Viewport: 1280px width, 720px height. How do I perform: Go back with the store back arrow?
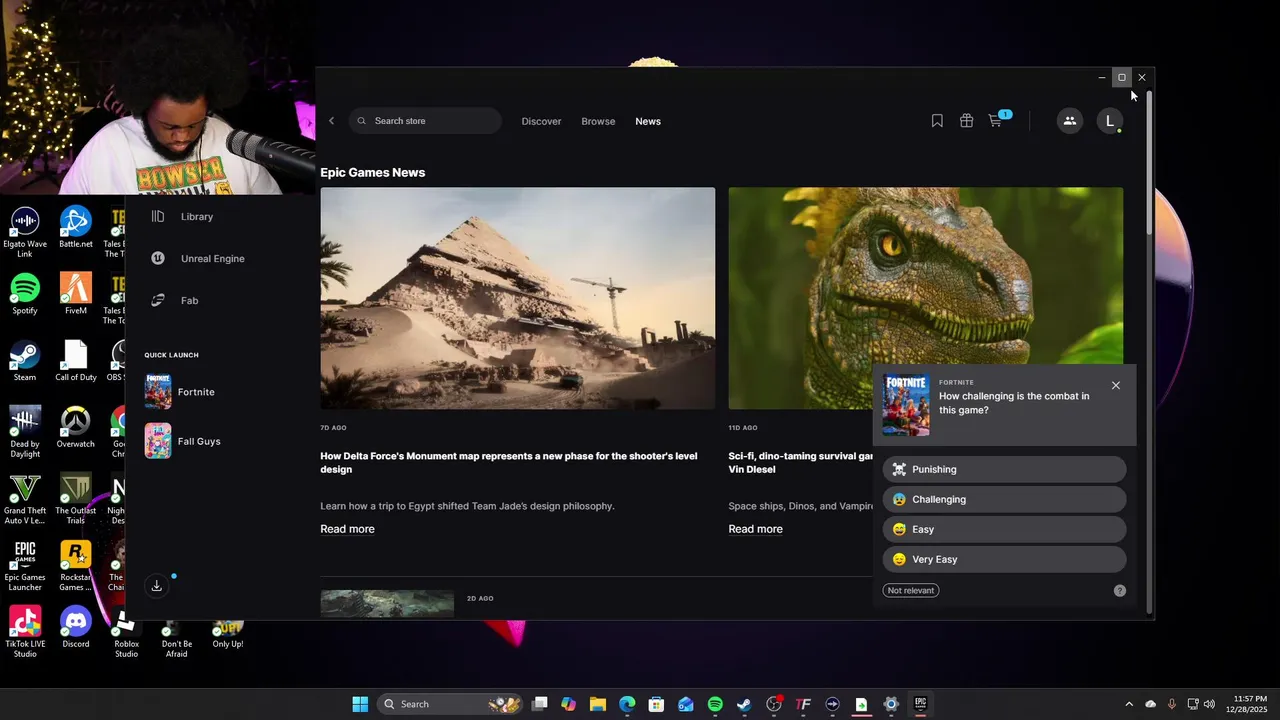coord(331,121)
